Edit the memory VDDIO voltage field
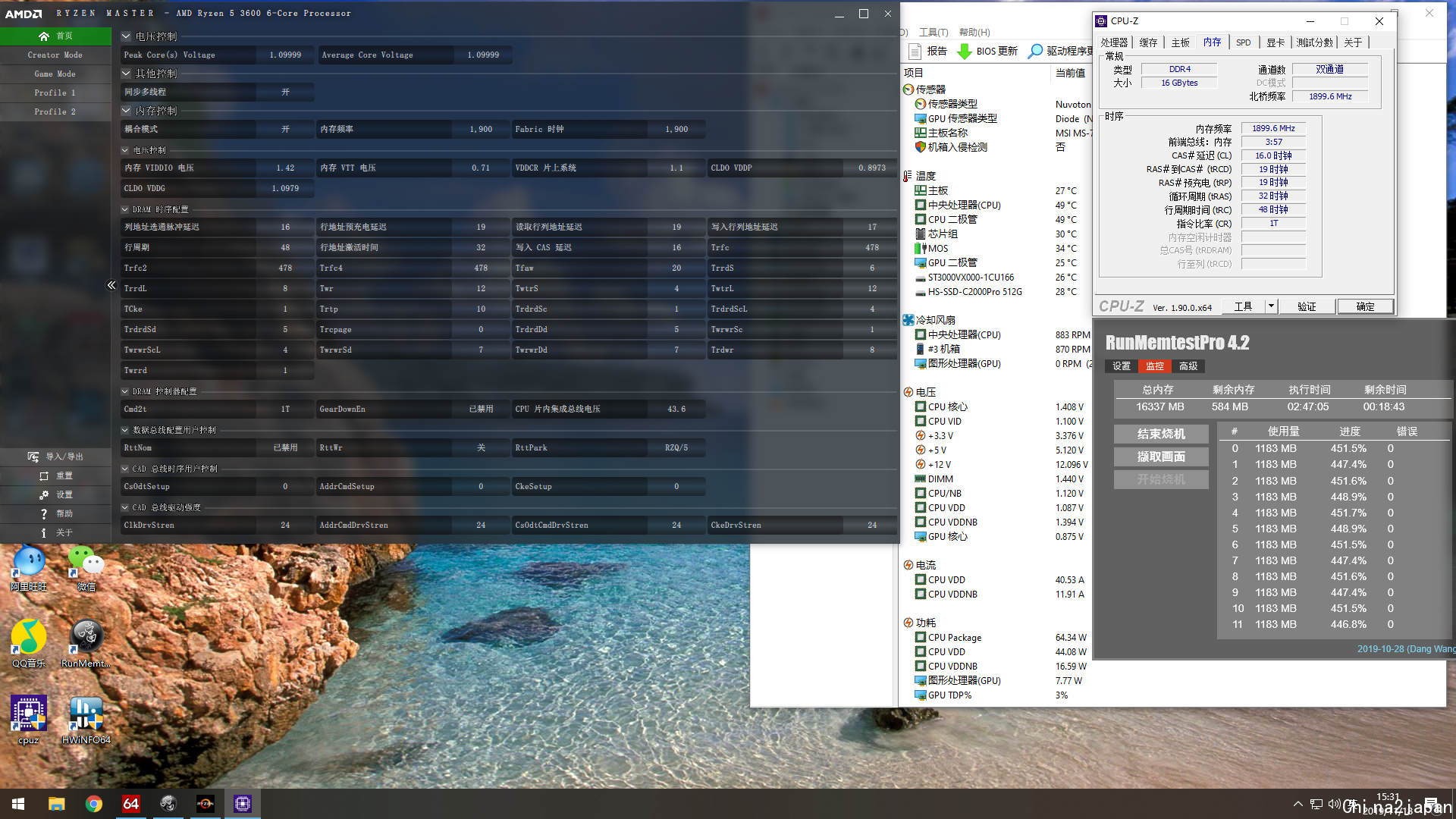The height and width of the screenshot is (819, 1456). point(285,168)
